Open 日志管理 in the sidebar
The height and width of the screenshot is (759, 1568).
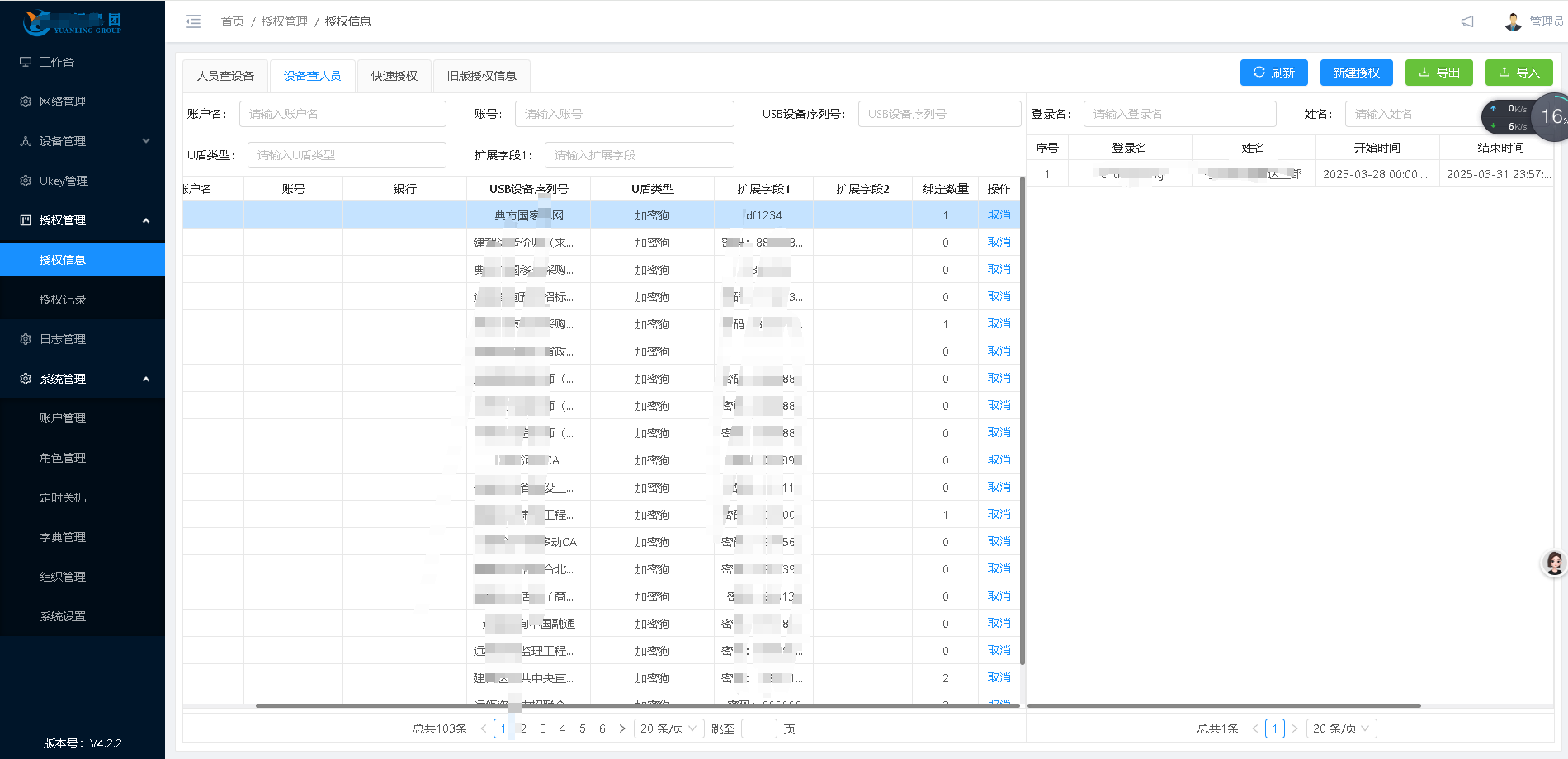[62, 339]
